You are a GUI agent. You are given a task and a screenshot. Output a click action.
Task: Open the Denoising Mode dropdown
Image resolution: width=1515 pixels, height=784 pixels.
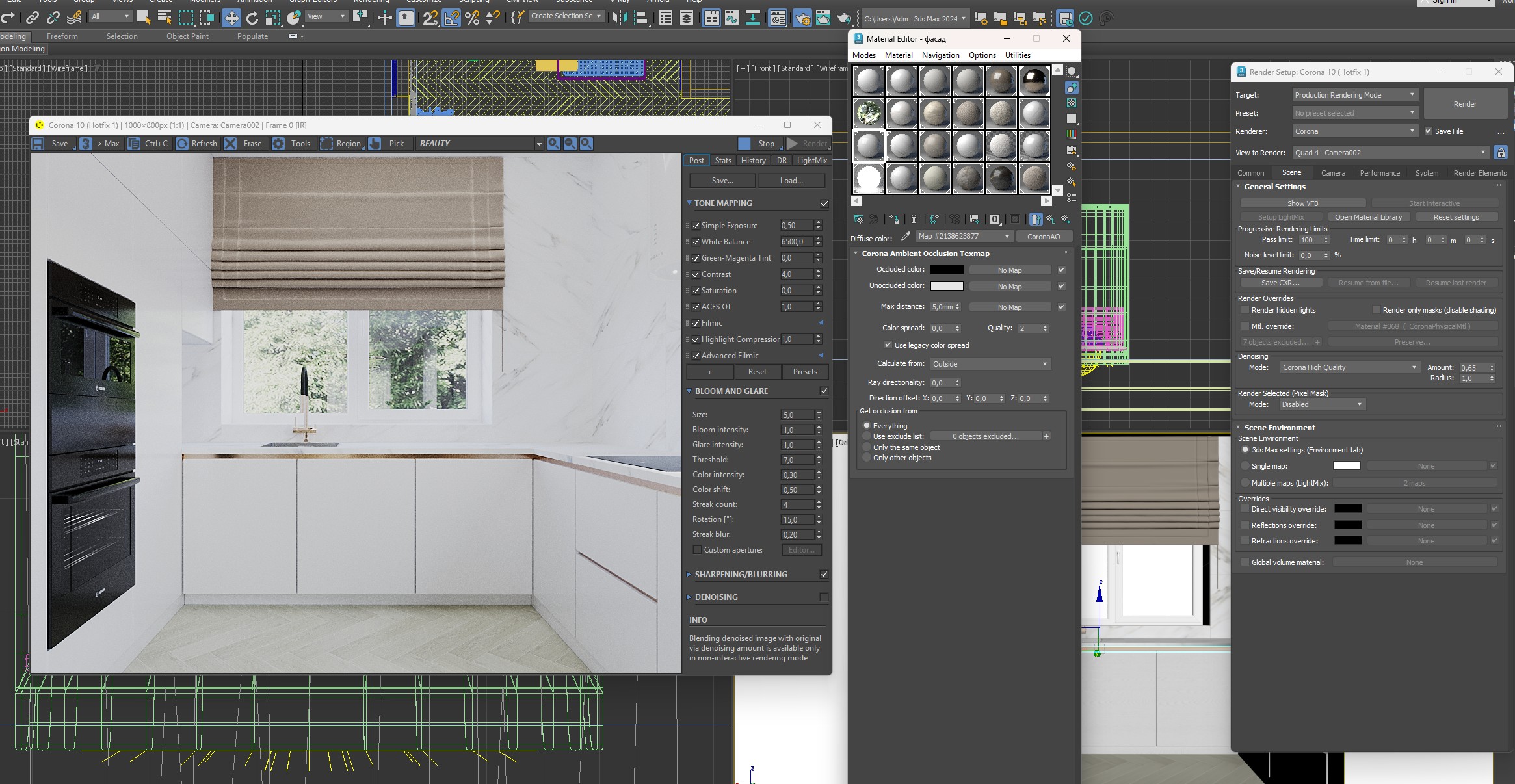tap(1349, 367)
